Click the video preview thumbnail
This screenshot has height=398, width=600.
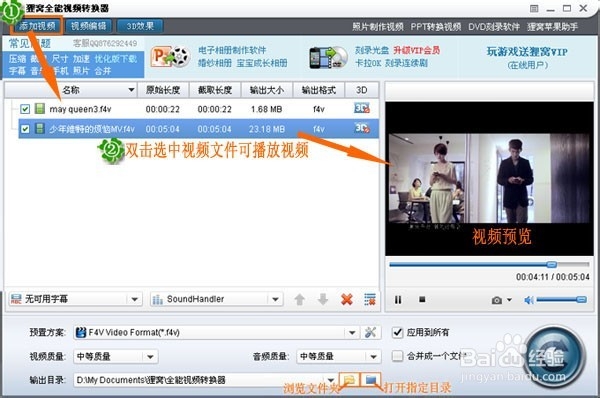point(489,178)
